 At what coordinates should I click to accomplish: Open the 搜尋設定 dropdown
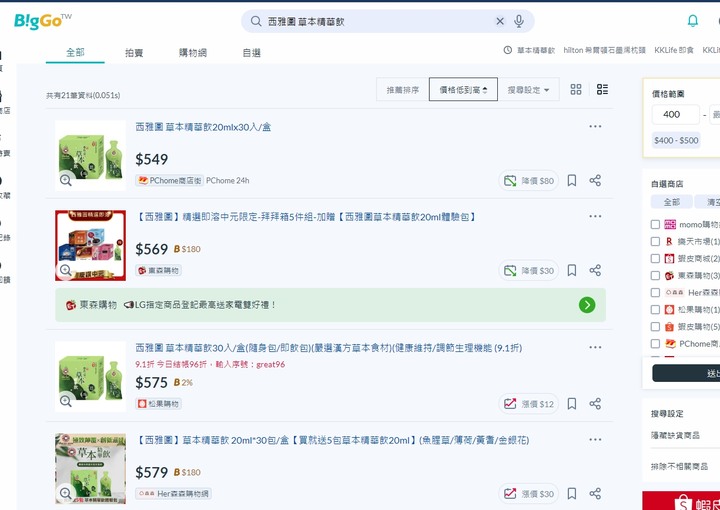click(x=529, y=90)
